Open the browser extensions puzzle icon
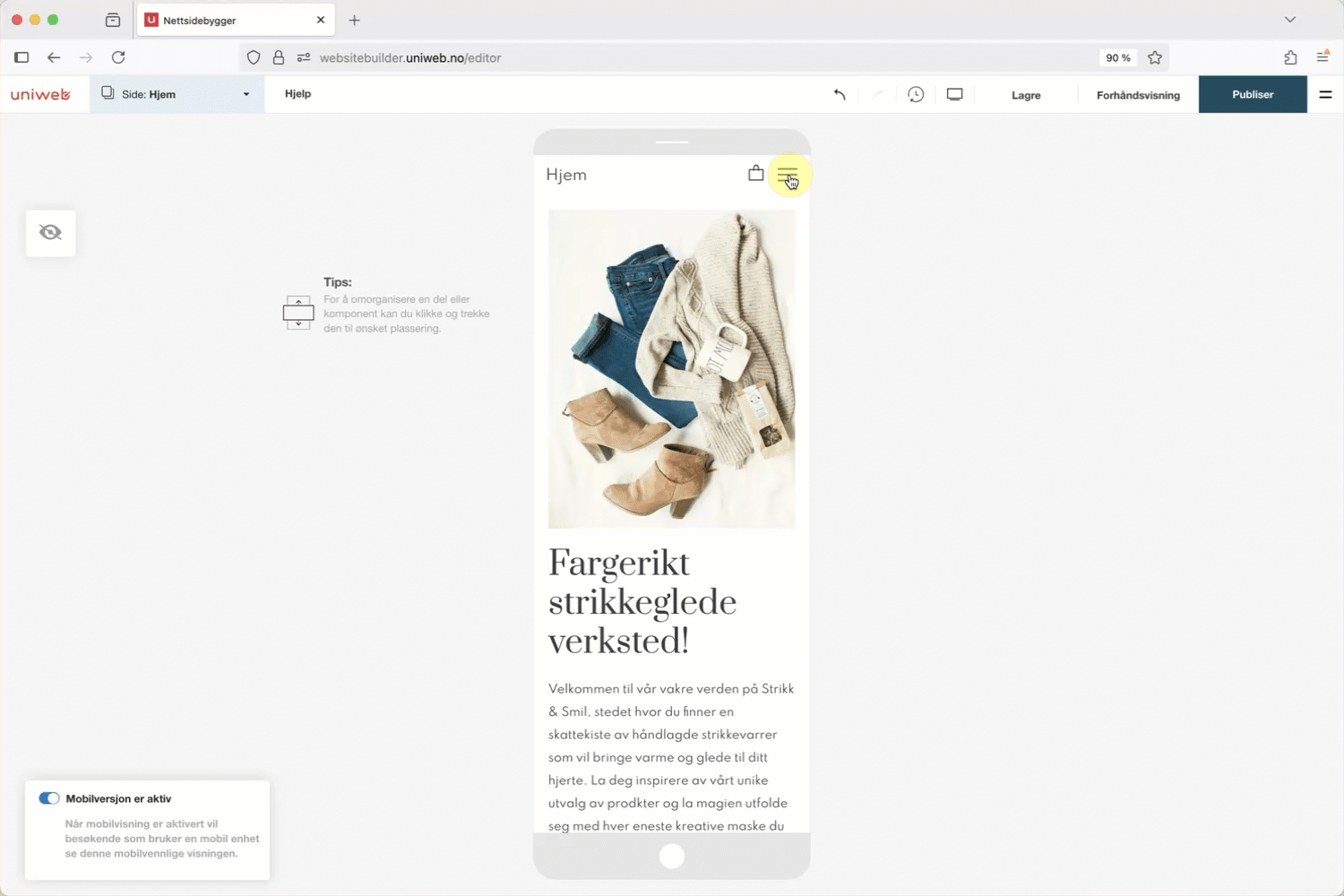1344x896 pixels. (1290, 57)
